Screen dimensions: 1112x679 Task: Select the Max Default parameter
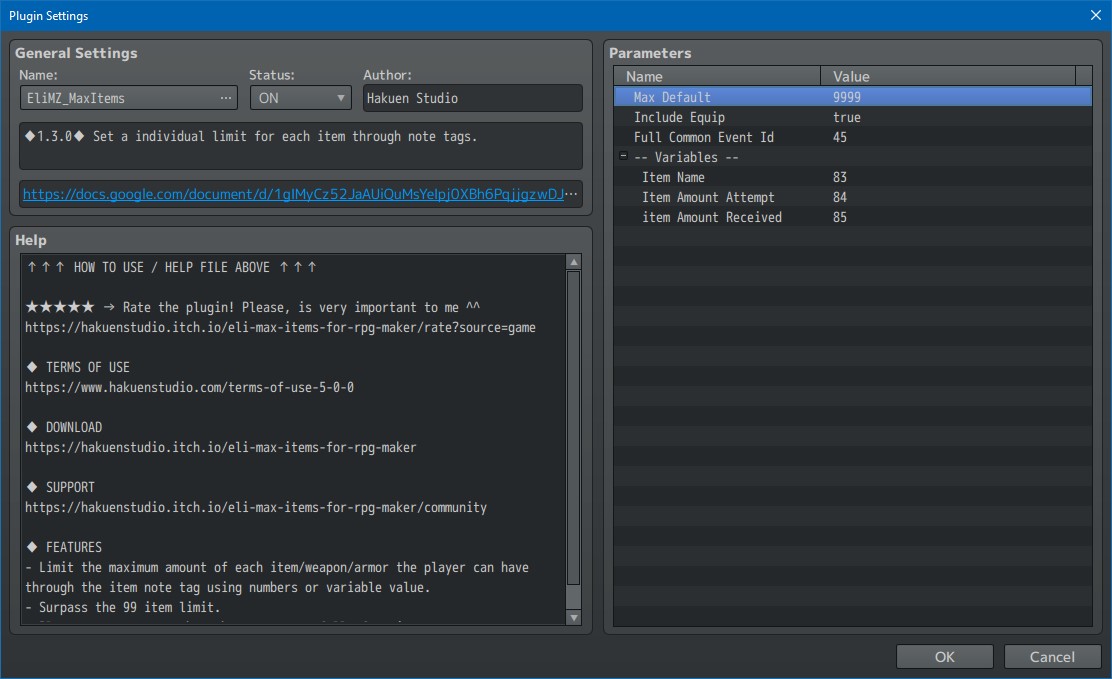click(672, 97)
